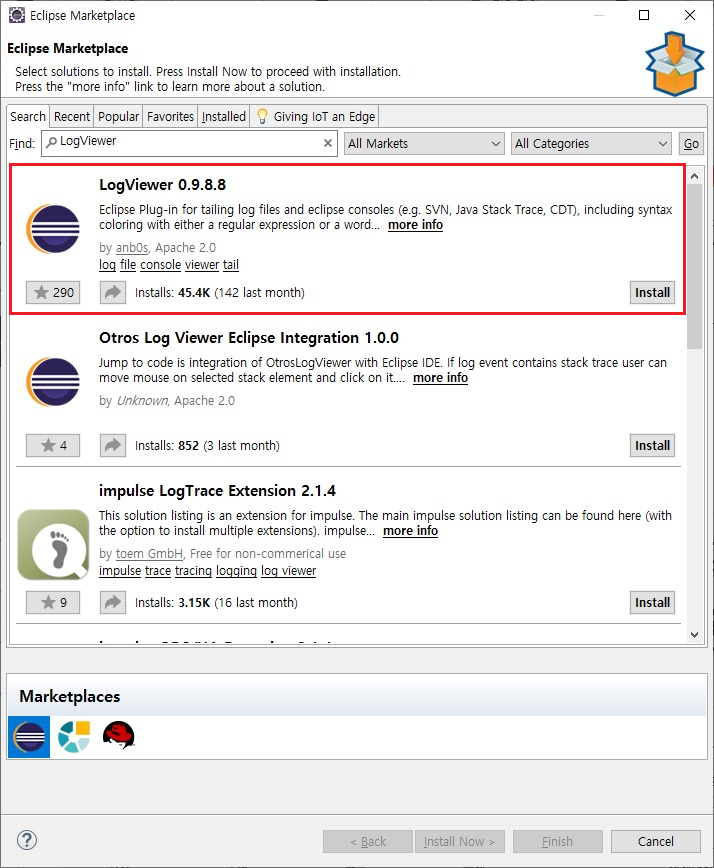The height and width of the screenshot is (868, 714).
Task: Click the Eclipse Marketplace title bar icon
Action: [x=17, y=15]
